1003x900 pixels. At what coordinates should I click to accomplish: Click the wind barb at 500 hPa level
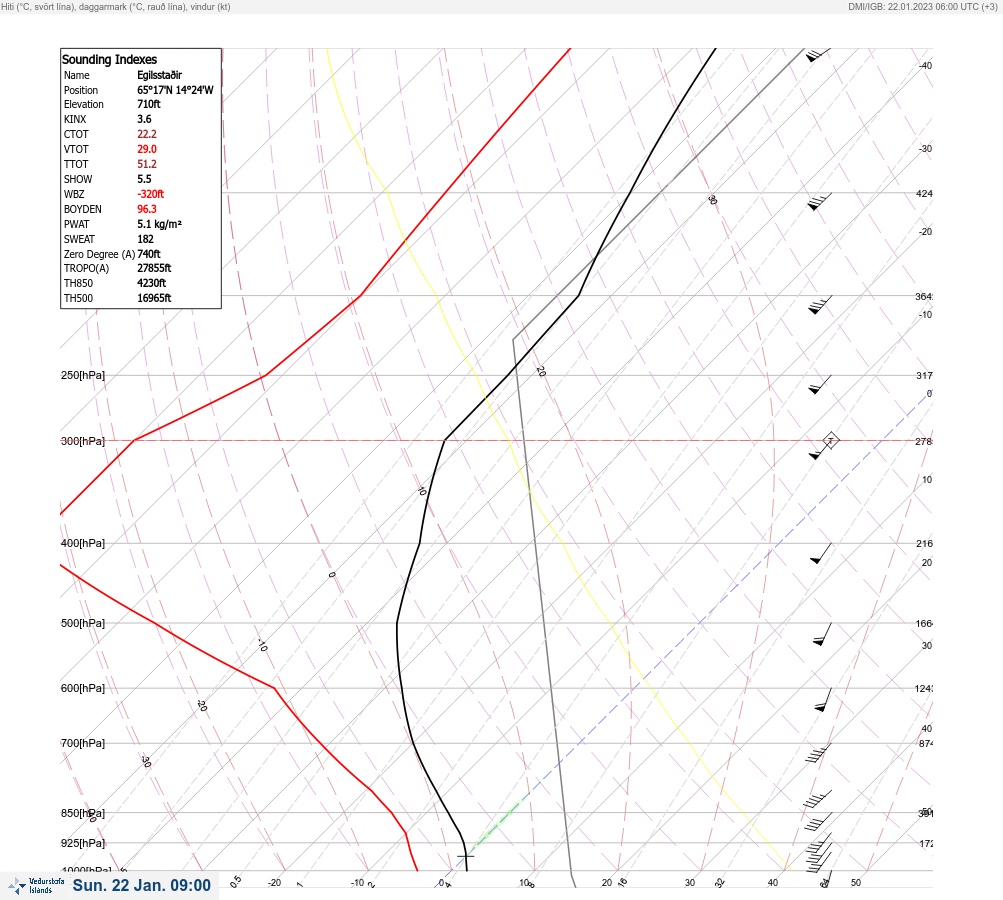823,634
